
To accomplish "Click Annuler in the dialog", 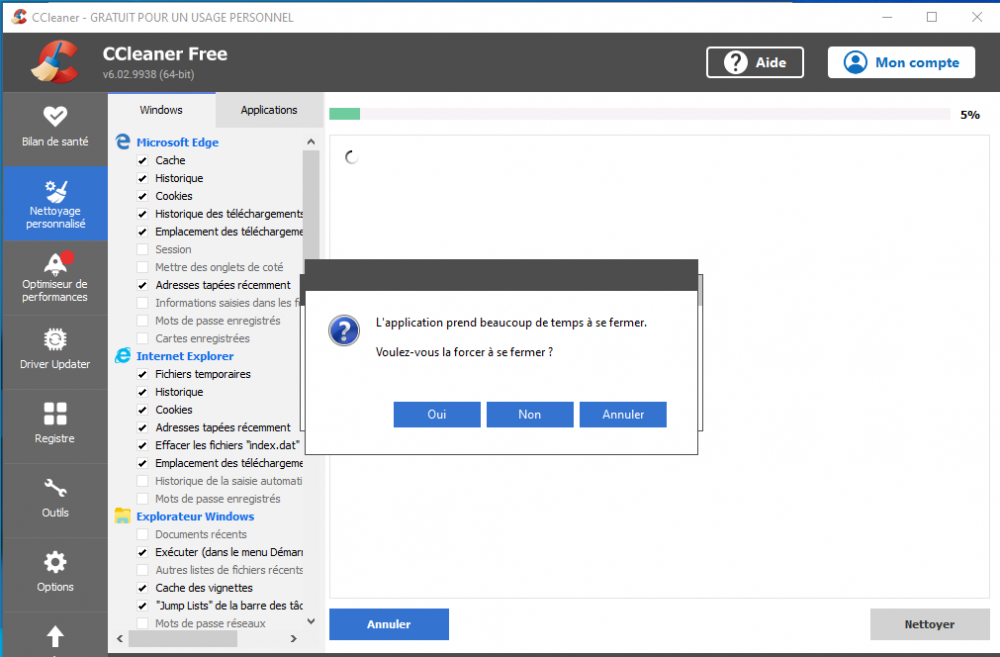I will point(623,415).
